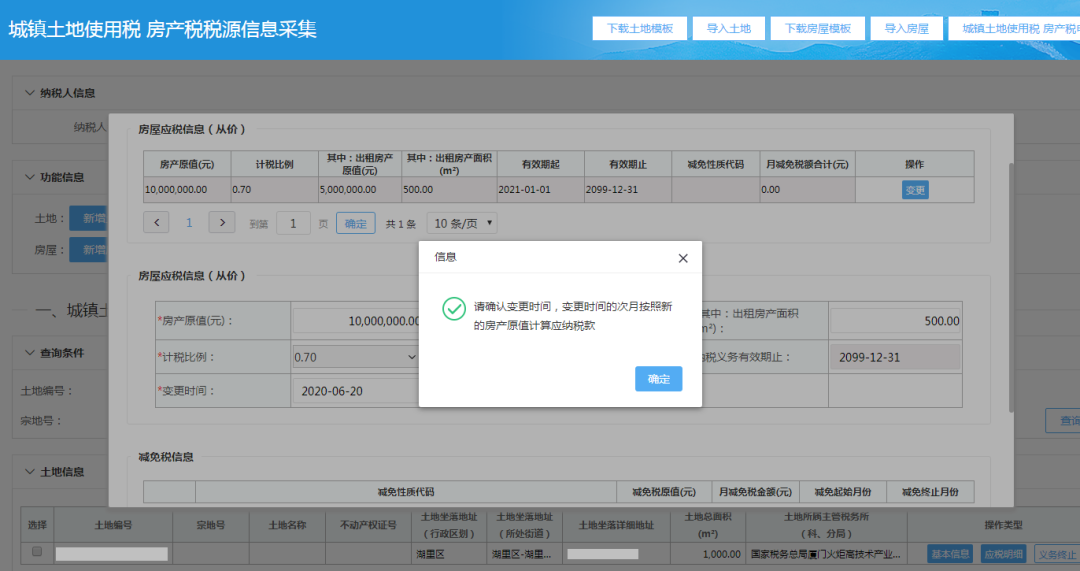
Task: Click the 10,000,000.00 房产原值 table cell
Action: click(x=187, y=189)
